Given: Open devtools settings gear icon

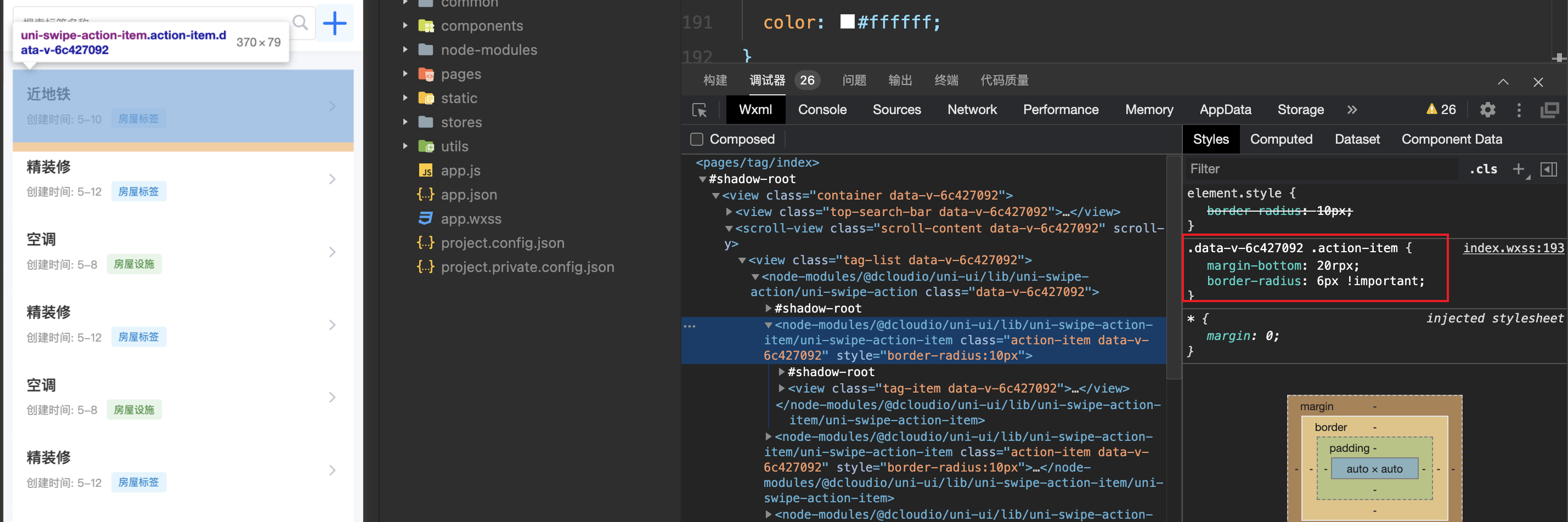Looking at the screenshot, I should [x=1487, y=110].
